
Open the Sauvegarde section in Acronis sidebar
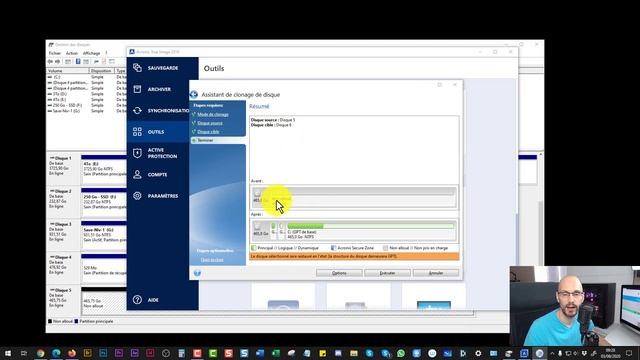coord(162,68)
